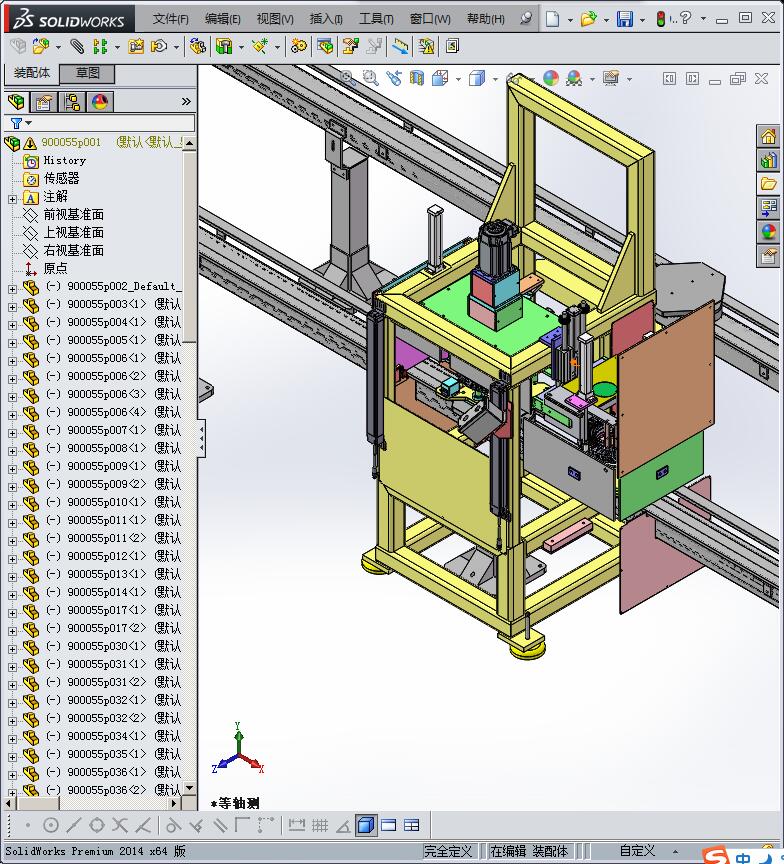784x864 pixels.
Task: Click Zoom to Fit in view toolbar
Action: click(348, 78)
